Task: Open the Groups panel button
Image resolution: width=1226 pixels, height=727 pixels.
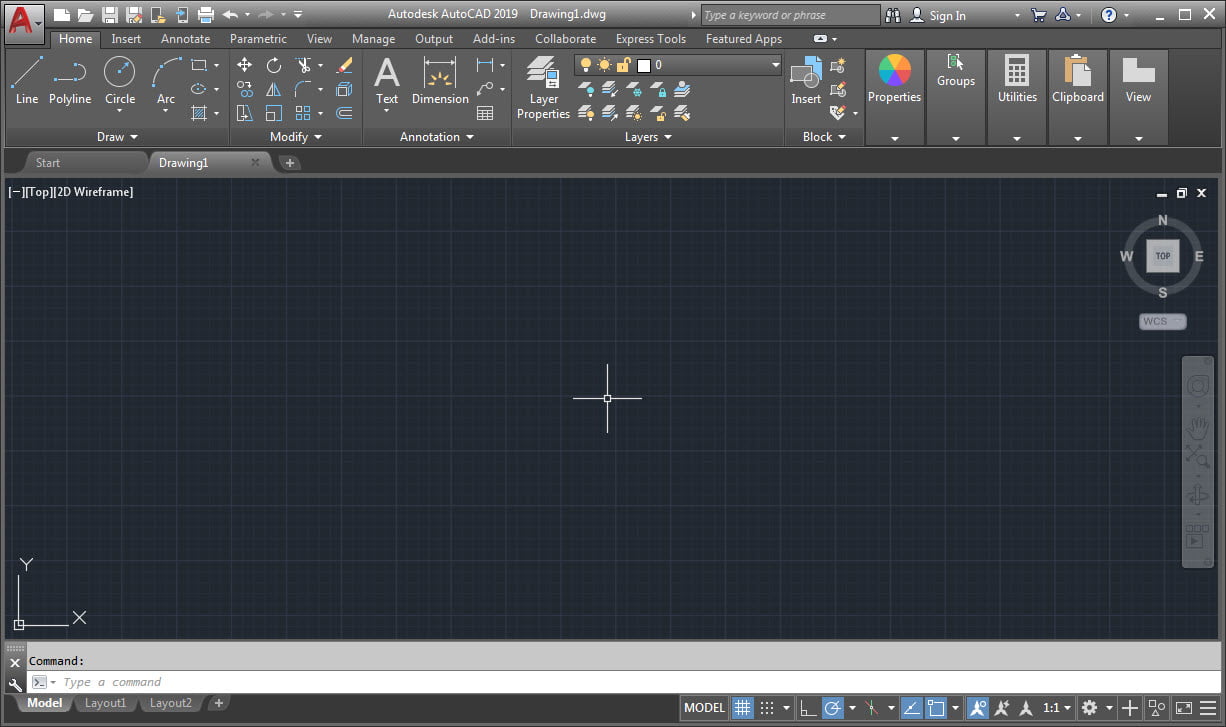Action: (x=956, y=97)
